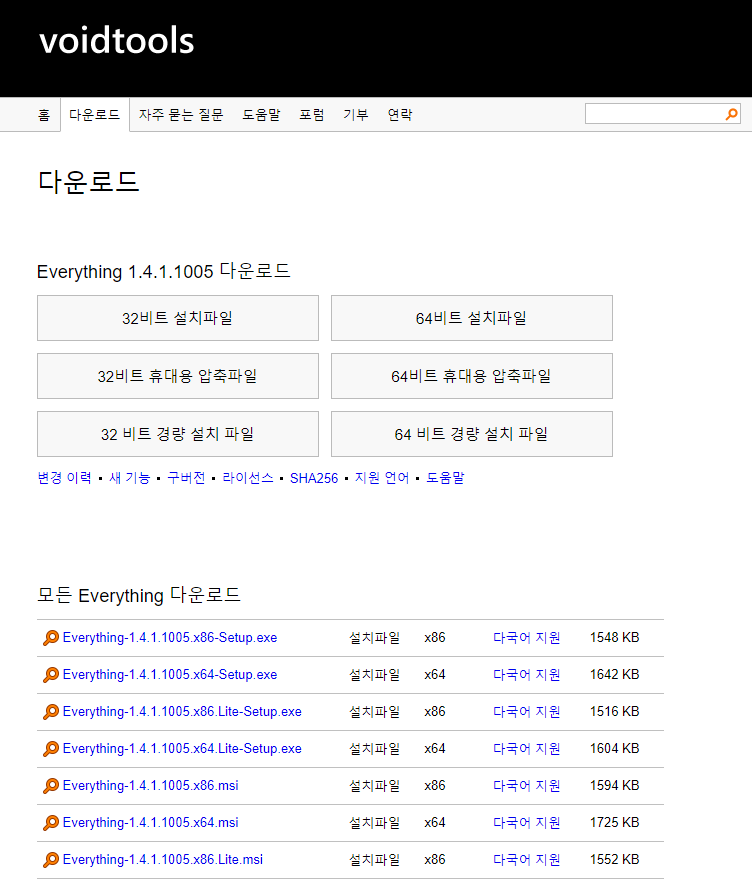Image resolution: width=752 pixels, height=881 pixels.
Task: Select the 1604 KB size cell
Action: (x=614, y=749)
